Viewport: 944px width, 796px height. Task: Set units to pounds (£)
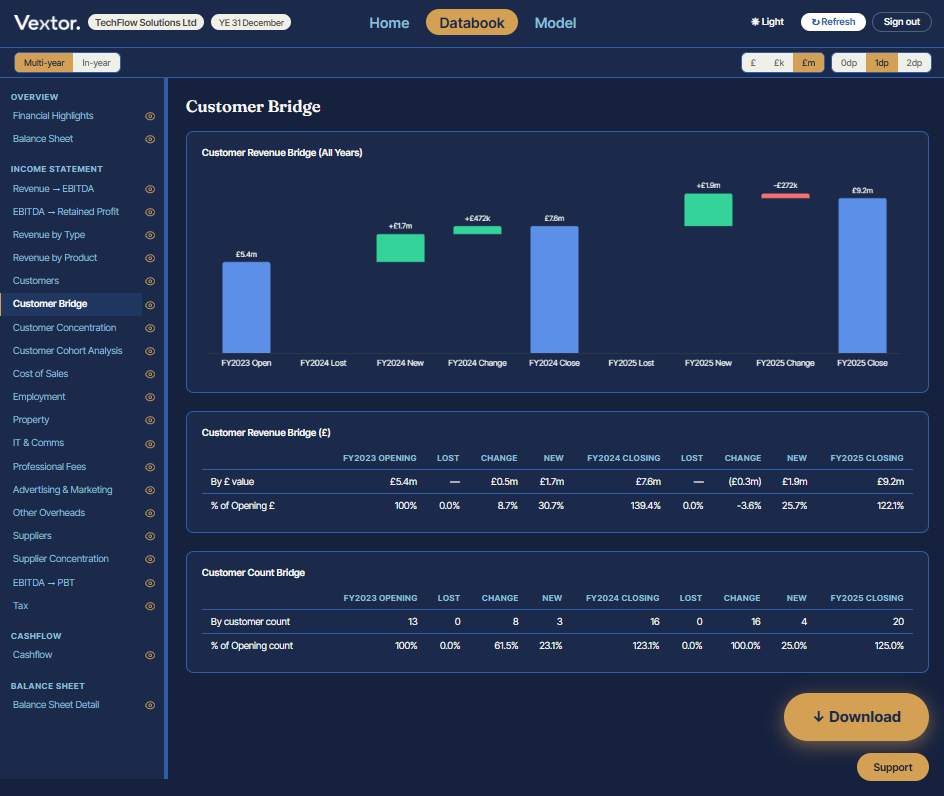pyautogui.click(x=753, y=63)
